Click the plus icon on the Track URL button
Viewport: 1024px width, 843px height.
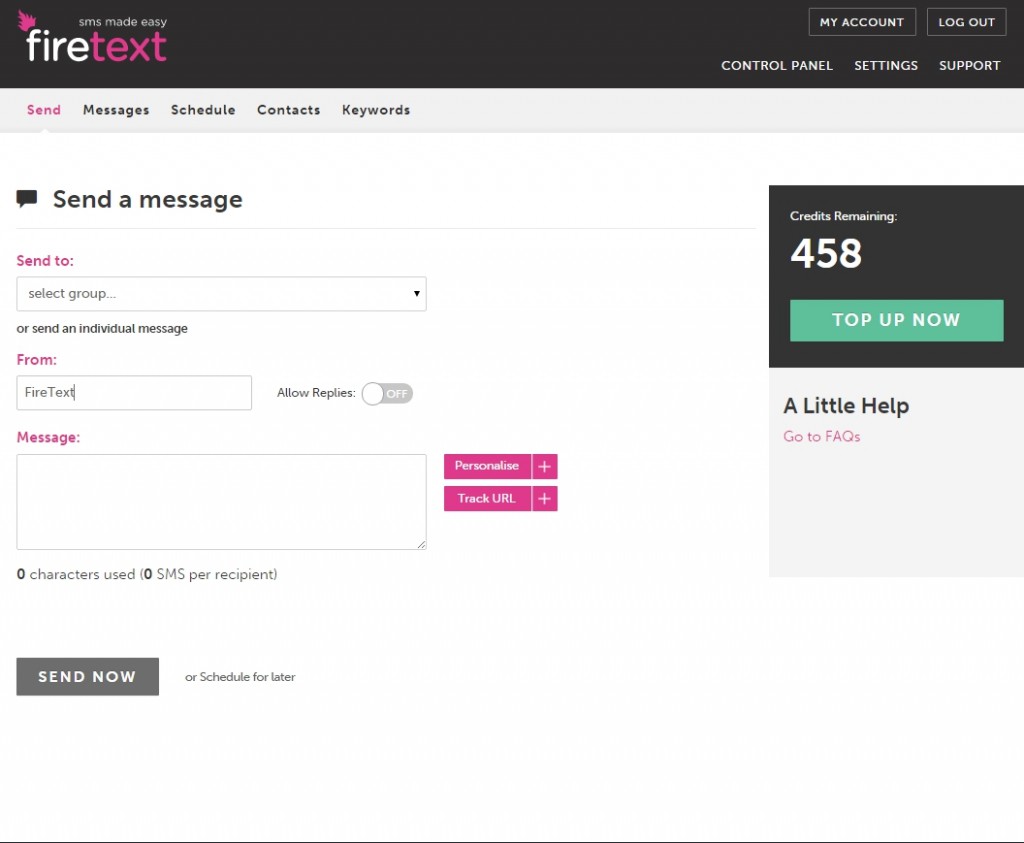(544, 498)
